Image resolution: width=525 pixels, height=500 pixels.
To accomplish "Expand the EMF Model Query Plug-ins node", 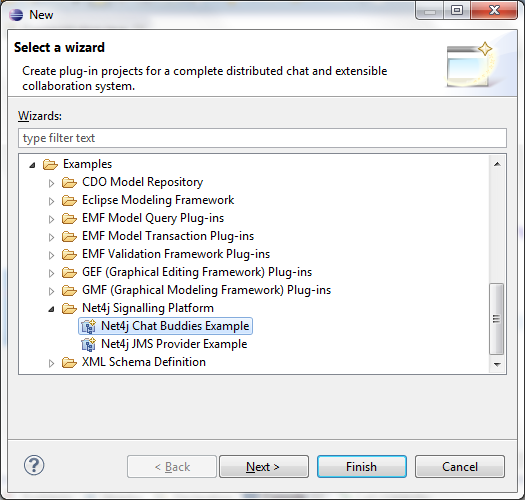I will [x=51, y=219].
